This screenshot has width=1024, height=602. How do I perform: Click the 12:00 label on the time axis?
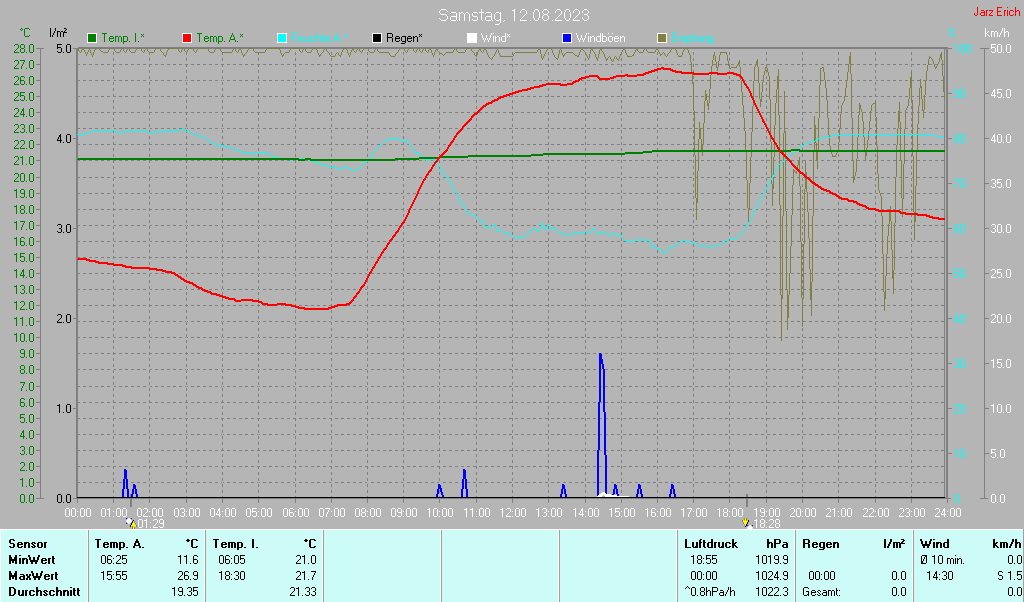tap(513, 513)
